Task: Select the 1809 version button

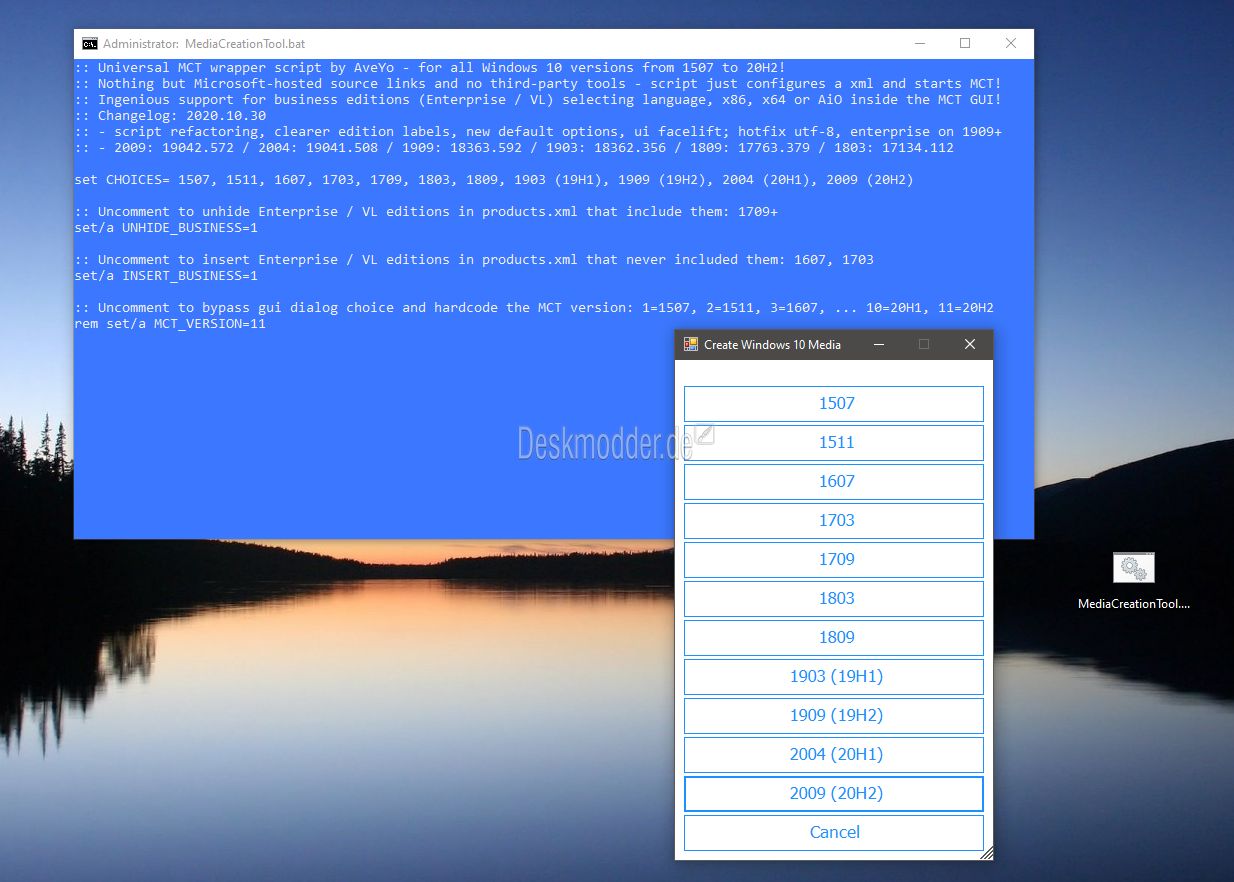Action: 834,638
